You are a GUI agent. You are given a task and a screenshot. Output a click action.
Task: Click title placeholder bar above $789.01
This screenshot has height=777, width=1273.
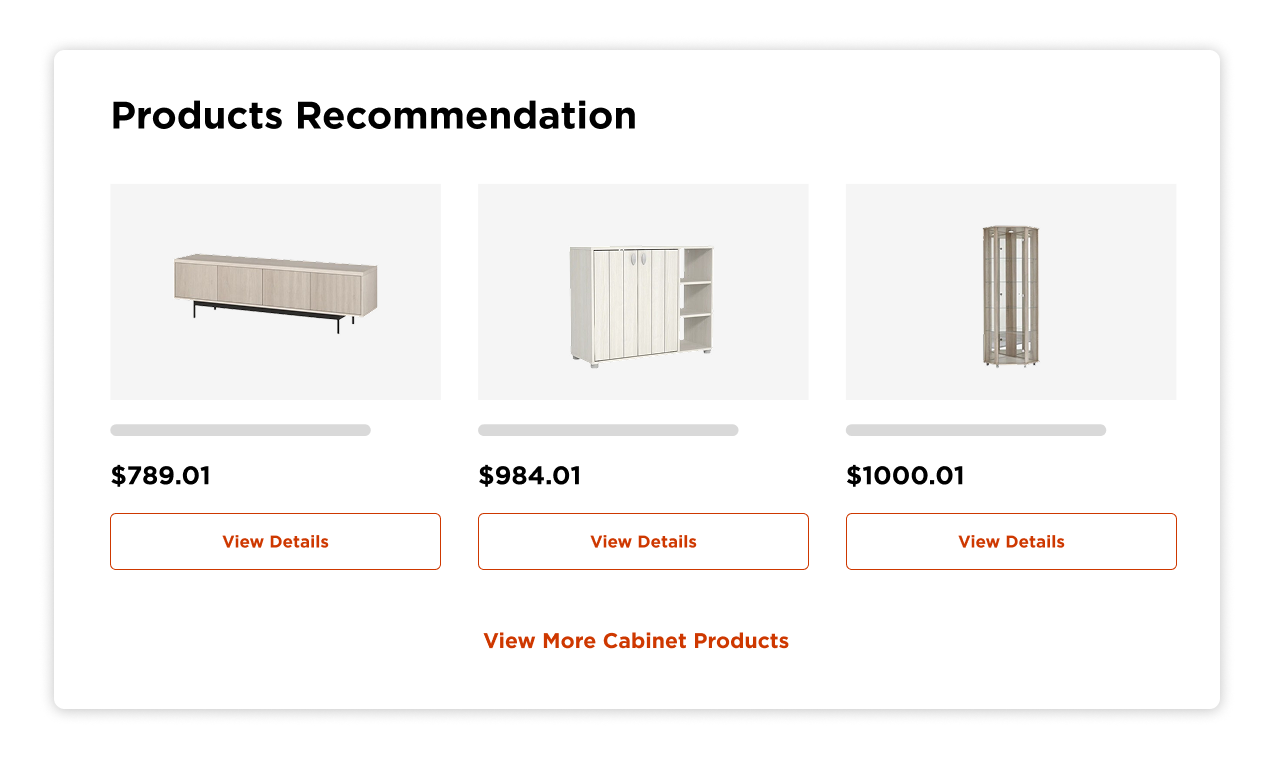240,430
